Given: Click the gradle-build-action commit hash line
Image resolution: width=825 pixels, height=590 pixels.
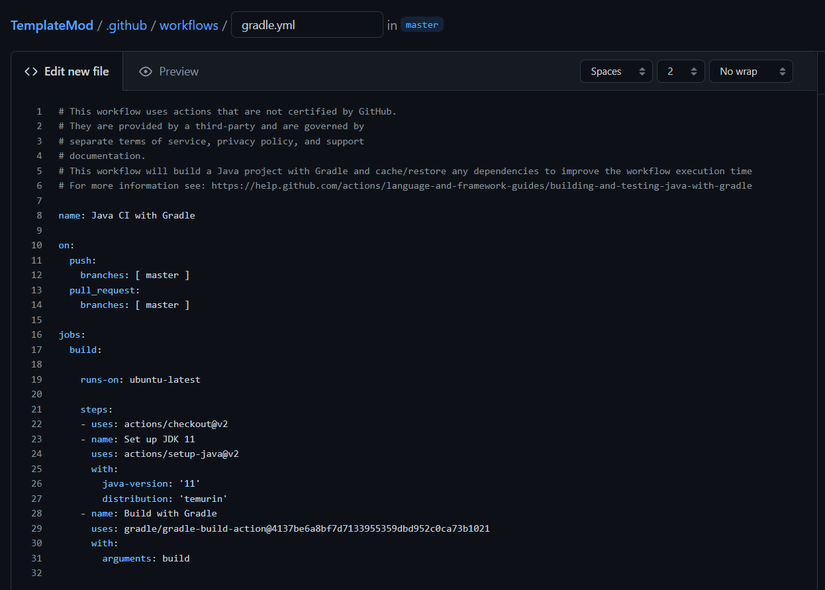Looking at the screenshot, I should [290, 528].
